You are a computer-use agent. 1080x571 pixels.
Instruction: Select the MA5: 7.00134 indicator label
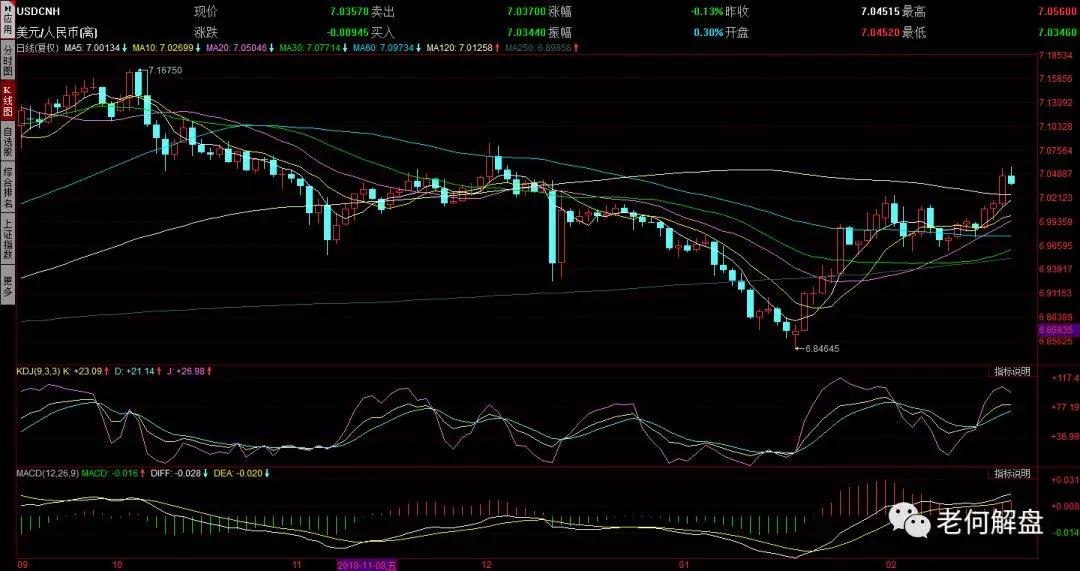coord(92,48)
